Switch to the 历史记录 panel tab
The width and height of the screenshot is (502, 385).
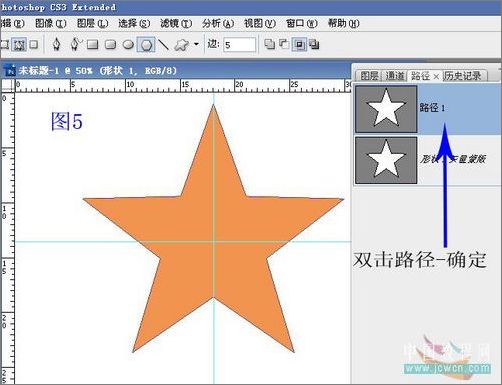pos(463,76)
